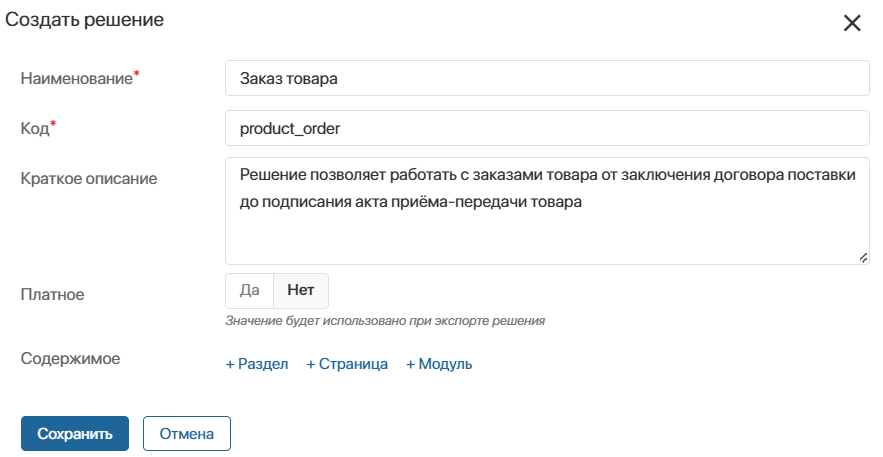Click the Наименование field with Заказ товара
The image size is (883, 457).
pyautogui.click(x=547, y=78)
